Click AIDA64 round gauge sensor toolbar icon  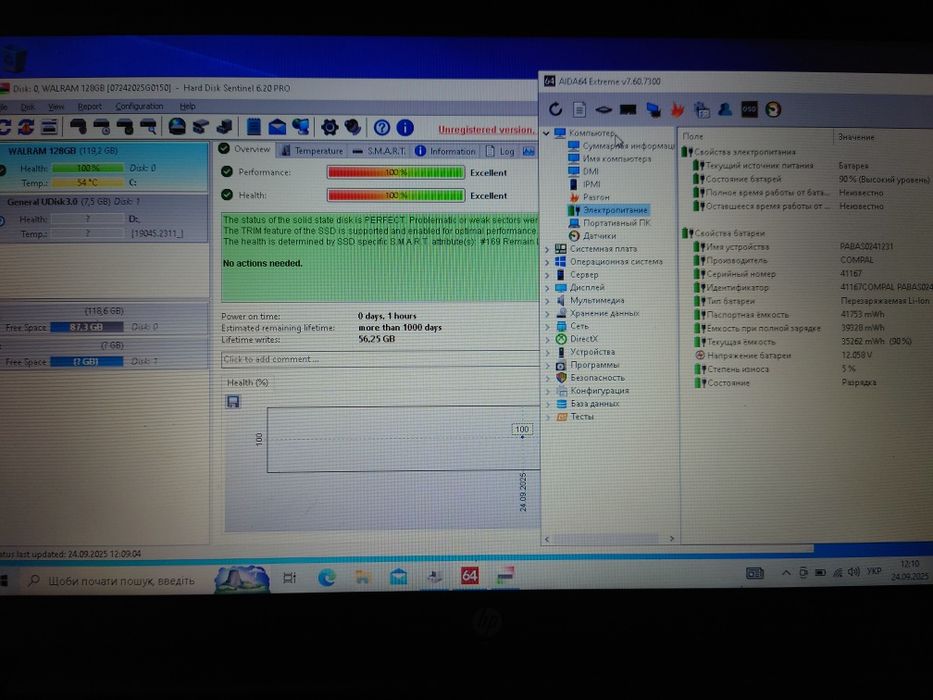[773, 110]
